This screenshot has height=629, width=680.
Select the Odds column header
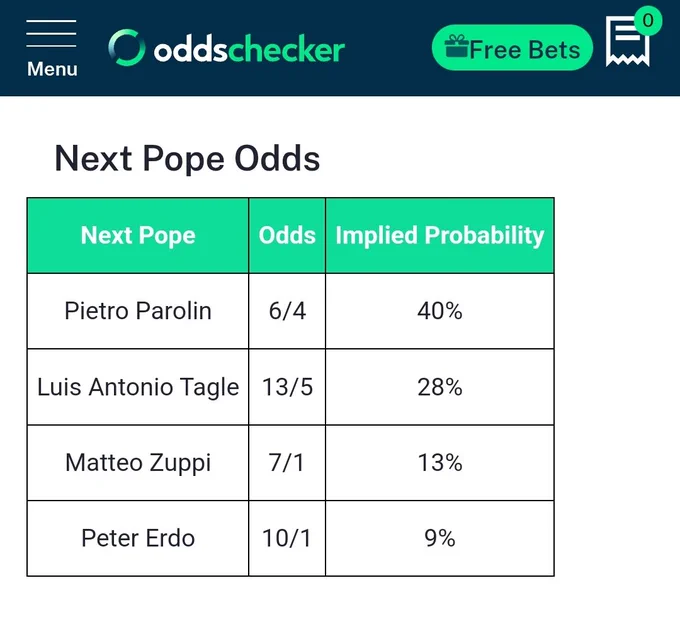(x=287, y=236)
